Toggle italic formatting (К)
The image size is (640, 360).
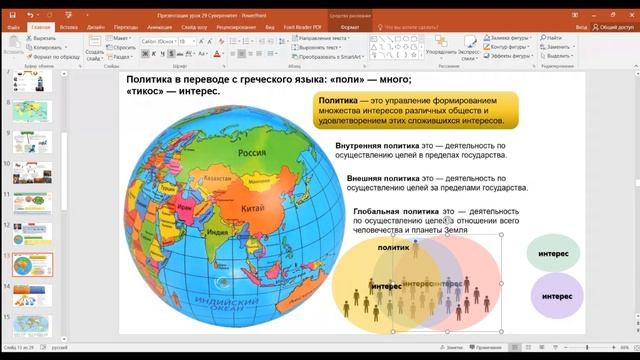tap(154, 54)
